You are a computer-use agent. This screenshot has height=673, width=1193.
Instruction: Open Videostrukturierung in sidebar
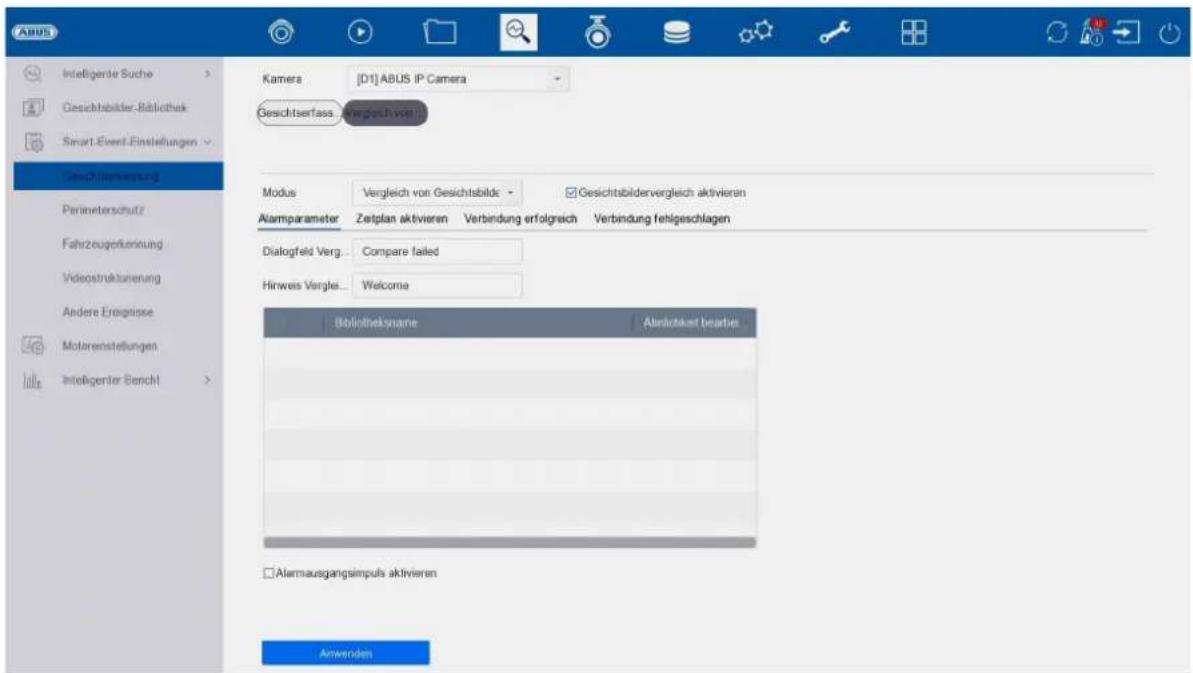(x=111, y=278)
